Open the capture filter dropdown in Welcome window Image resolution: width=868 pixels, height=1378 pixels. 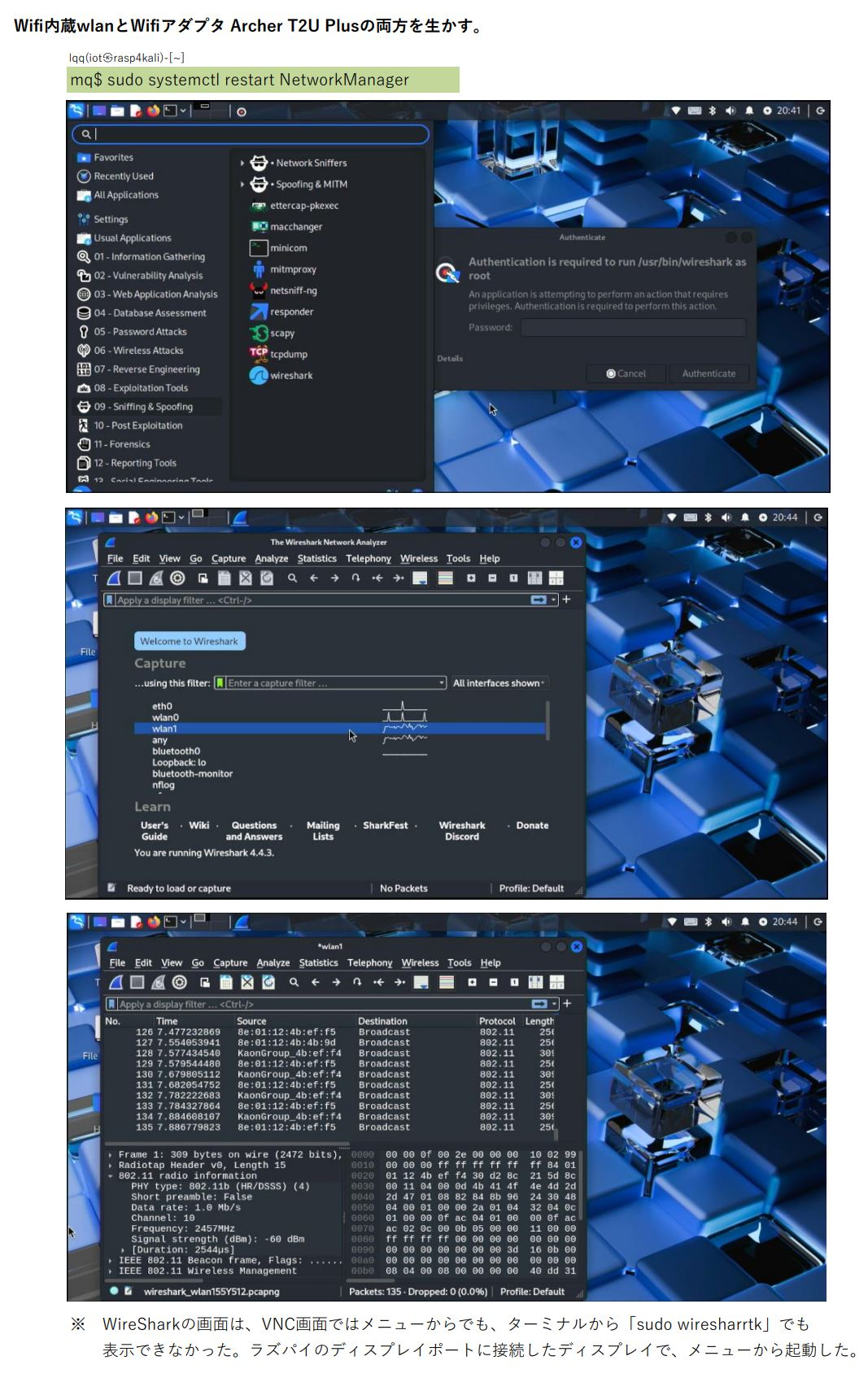tap(442, 683)
